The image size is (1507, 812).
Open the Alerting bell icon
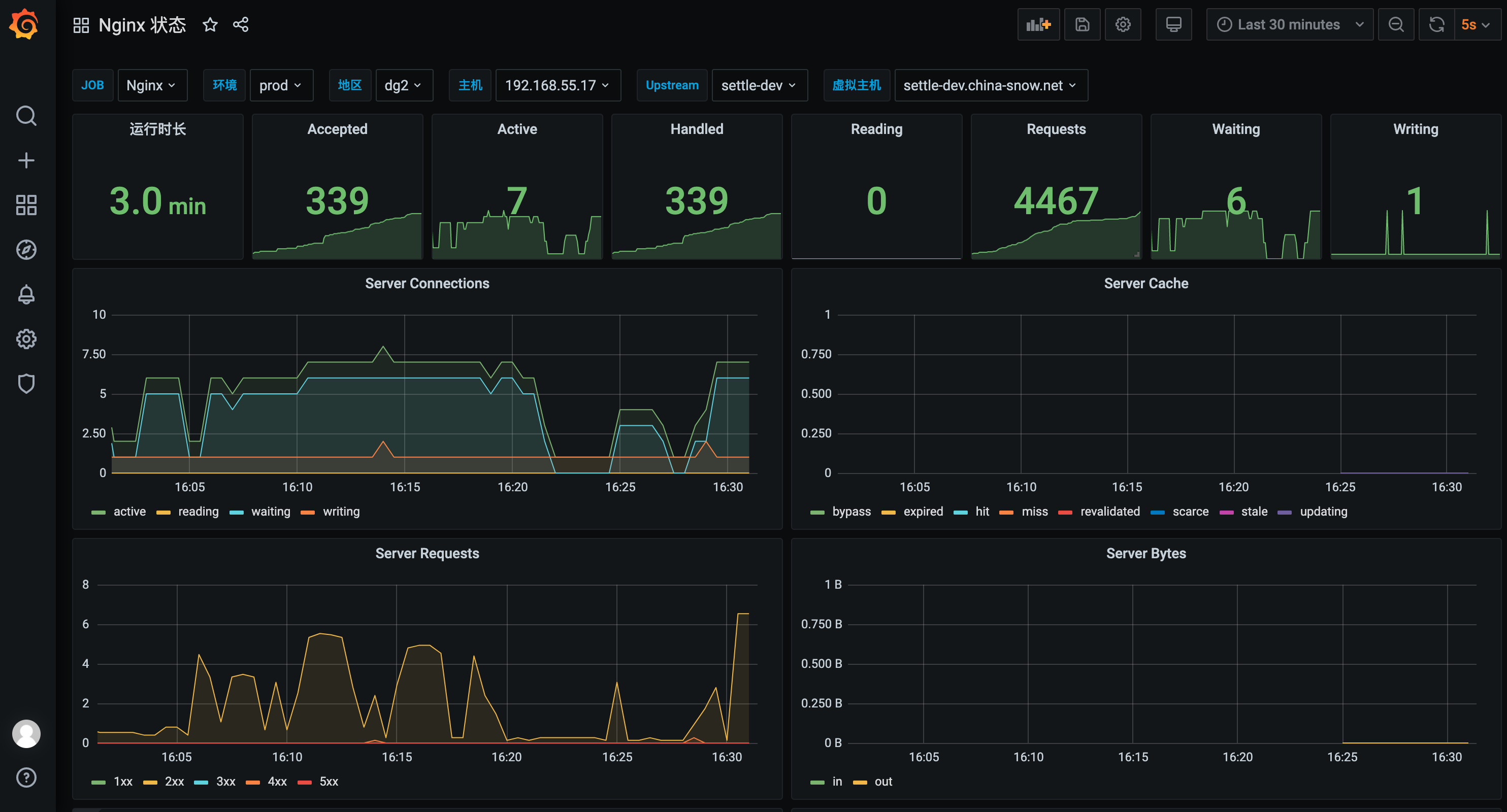point(26,294)
